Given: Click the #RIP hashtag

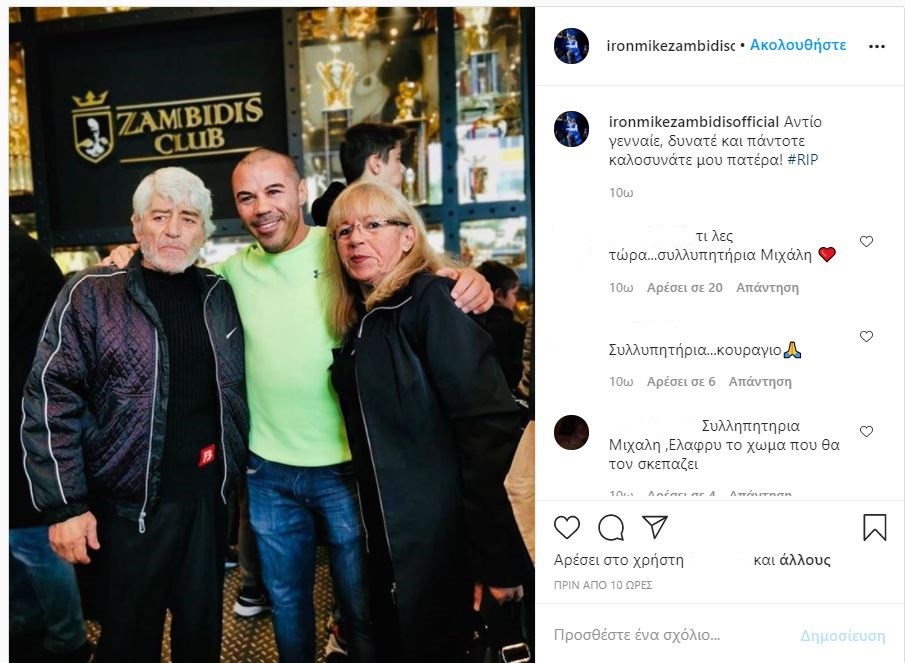Looking at the screenshot, I should click(x=803, y=160).
